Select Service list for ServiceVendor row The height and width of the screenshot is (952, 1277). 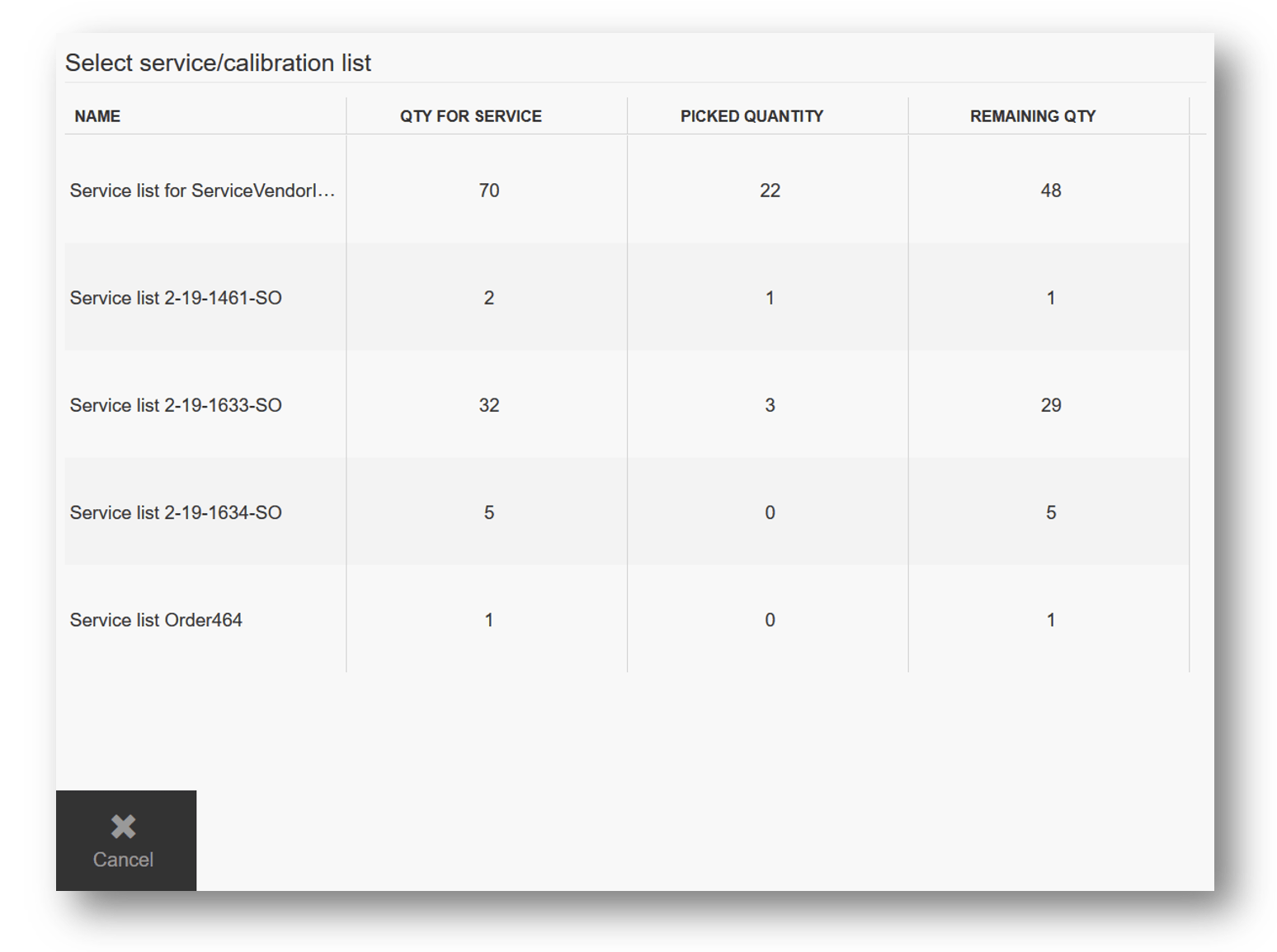coord(202,191)
